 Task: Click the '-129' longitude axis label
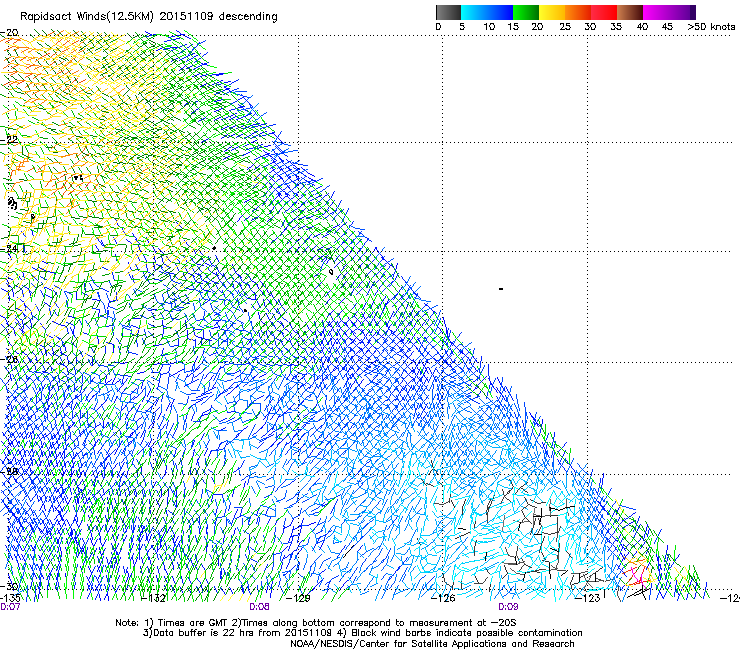299,598
